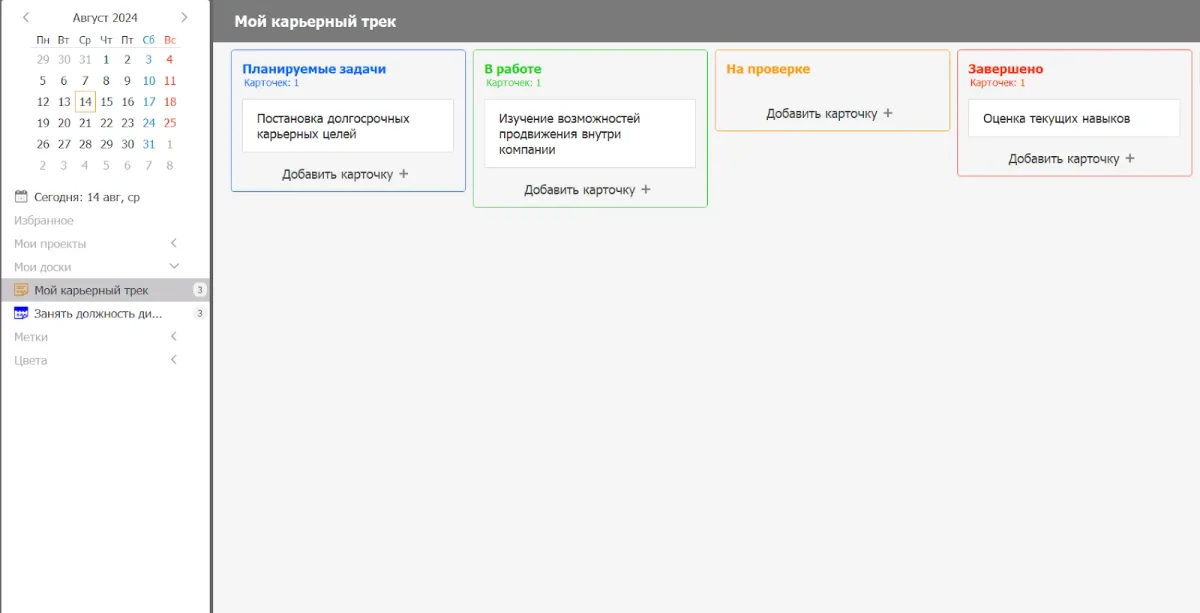Click Добавить карточку in На проверке
The width and height of the screenshot is (1200, 613).
pyautogui.click(x=821, y=113)
